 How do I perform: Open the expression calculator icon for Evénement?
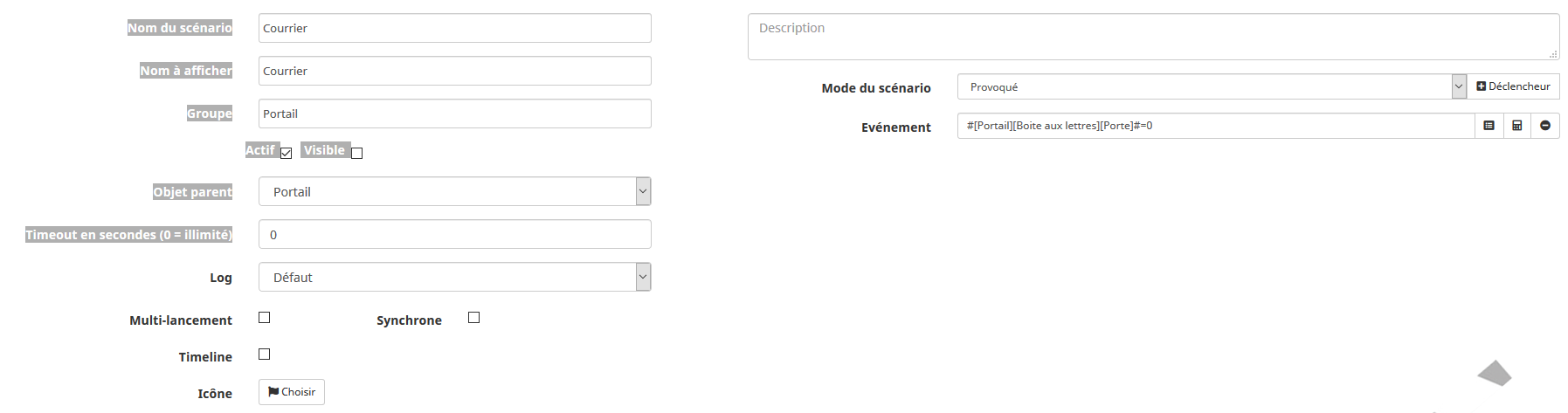click(x=1516, y=126)
